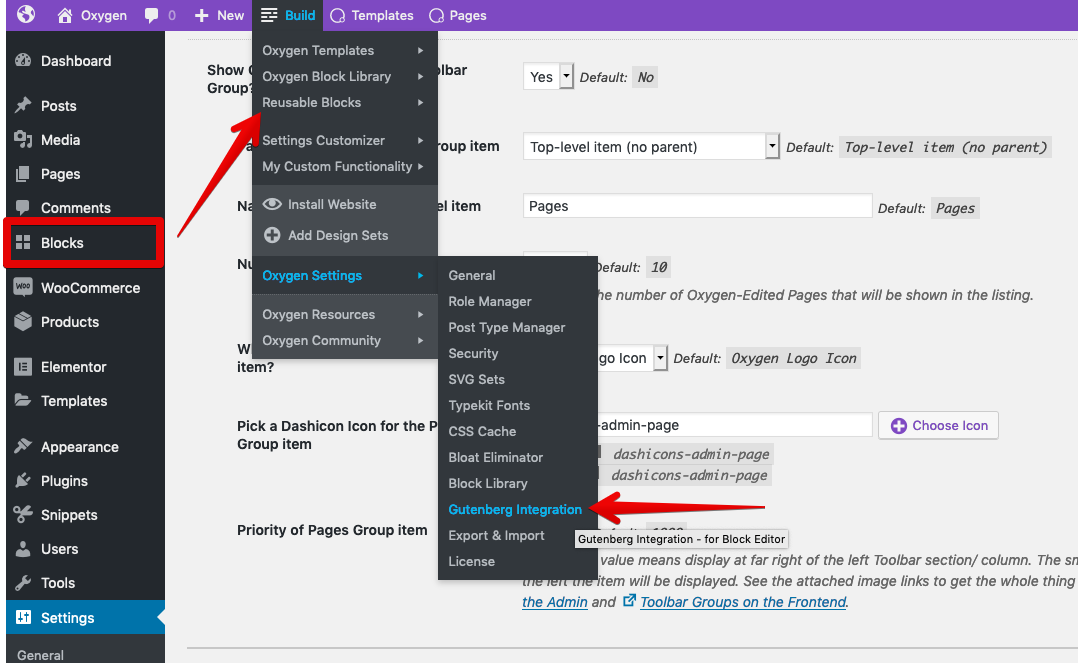
Task: Open Role Manager submenu entry
Action: 490,301
